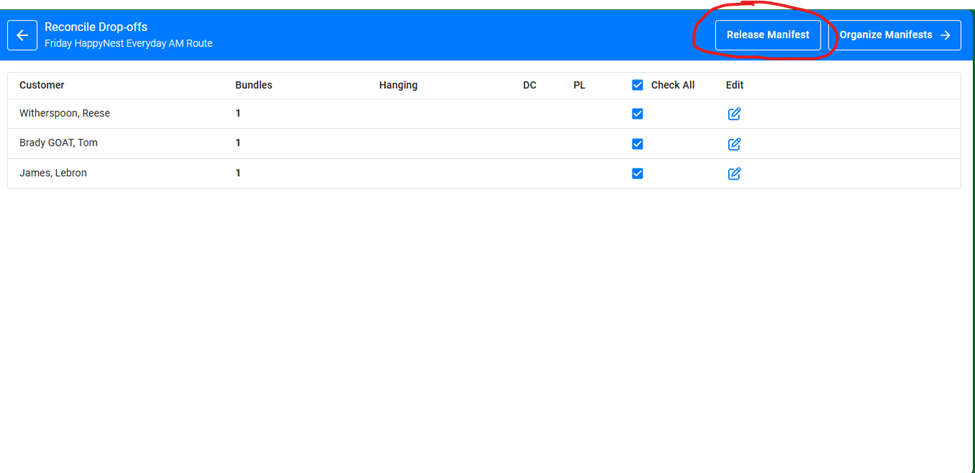The width and height of the screenshot is (975, 473).
Task: Select the Bundles column header
Action: click(253, 86)
